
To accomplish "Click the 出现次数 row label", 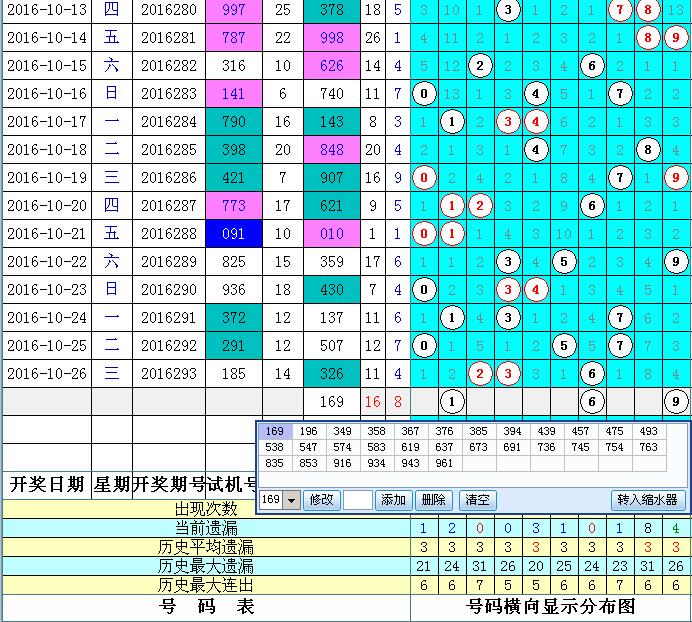I will (207, 509).
